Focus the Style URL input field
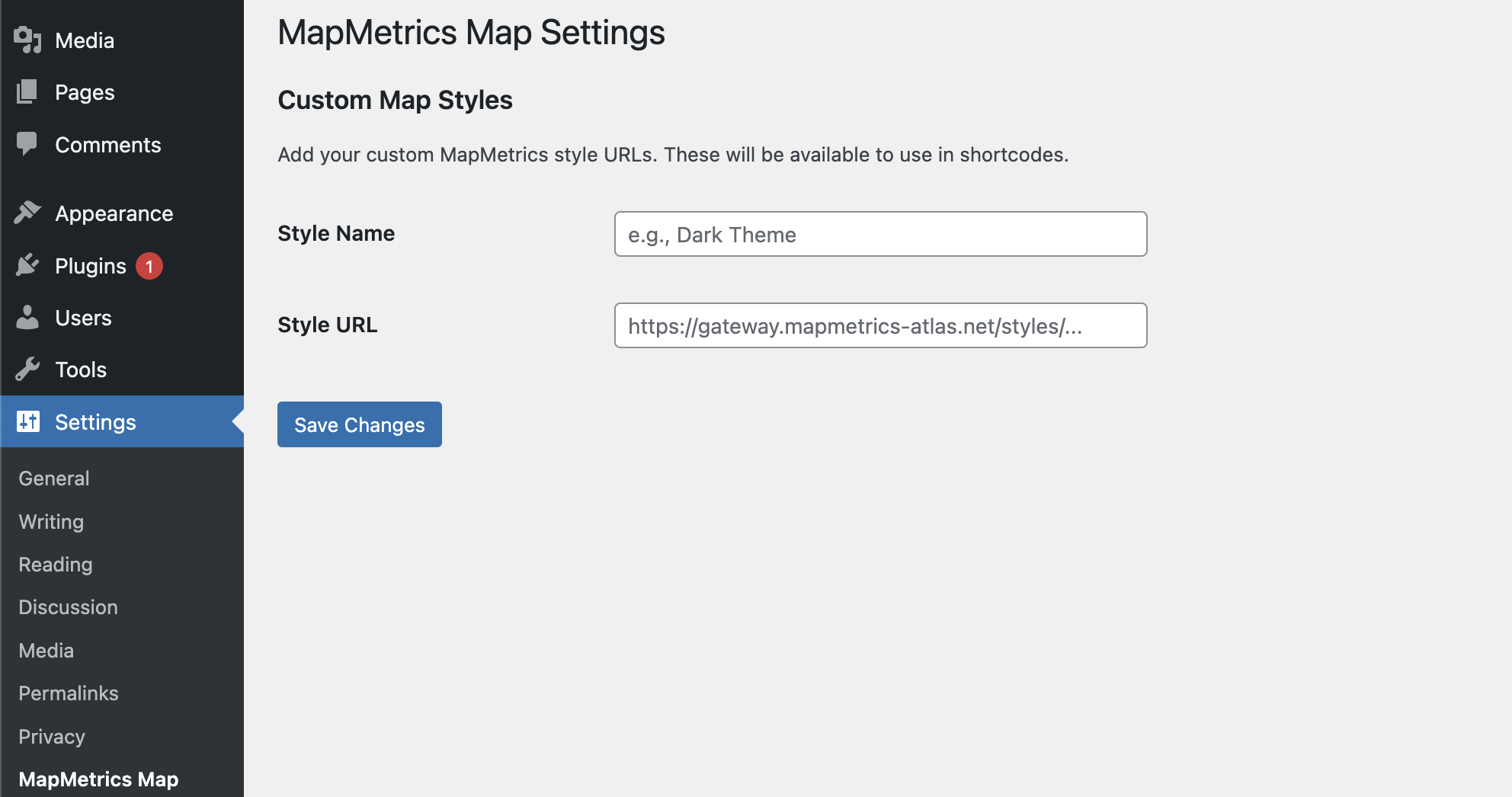Screen dimensions: 1512x797 click(880, 325)
